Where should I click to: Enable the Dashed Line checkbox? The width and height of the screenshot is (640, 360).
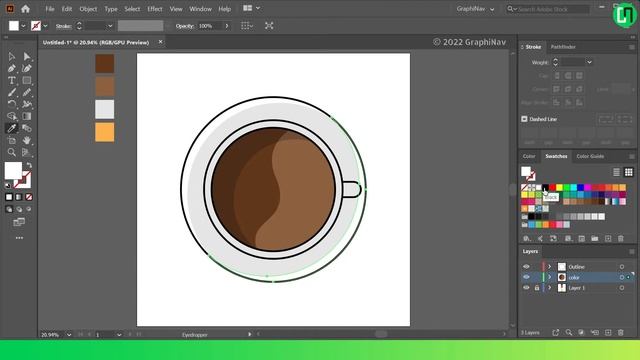(524, 119)
